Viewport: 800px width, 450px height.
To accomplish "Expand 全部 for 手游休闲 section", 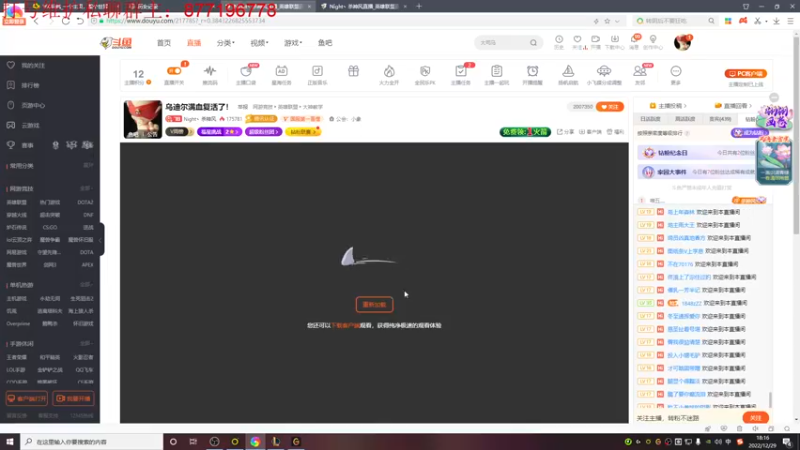I will tap(87, 343).
